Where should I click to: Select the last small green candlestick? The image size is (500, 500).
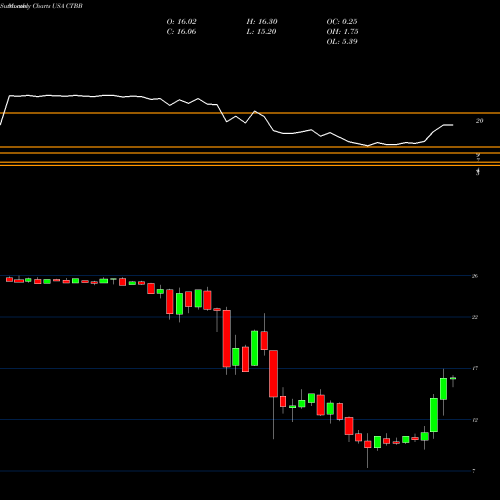(x=453, y=378)
